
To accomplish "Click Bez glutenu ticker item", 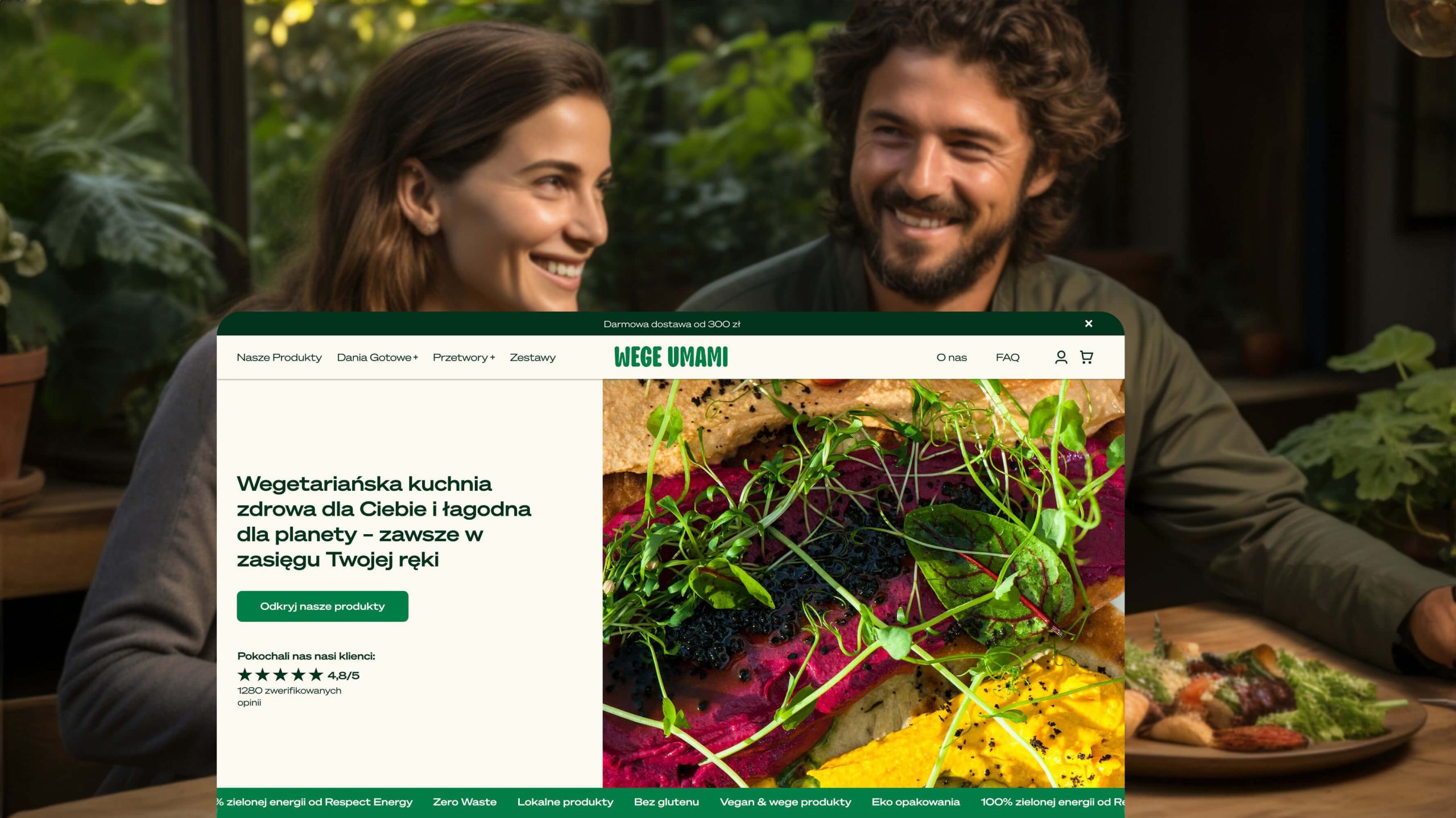I will [667, 802].
